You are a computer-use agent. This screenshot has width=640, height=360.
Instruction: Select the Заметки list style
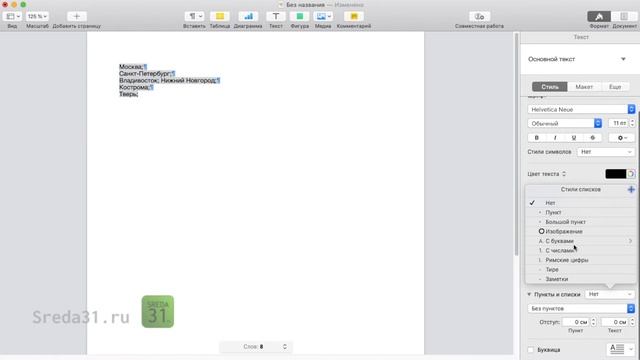coord(580,279)
